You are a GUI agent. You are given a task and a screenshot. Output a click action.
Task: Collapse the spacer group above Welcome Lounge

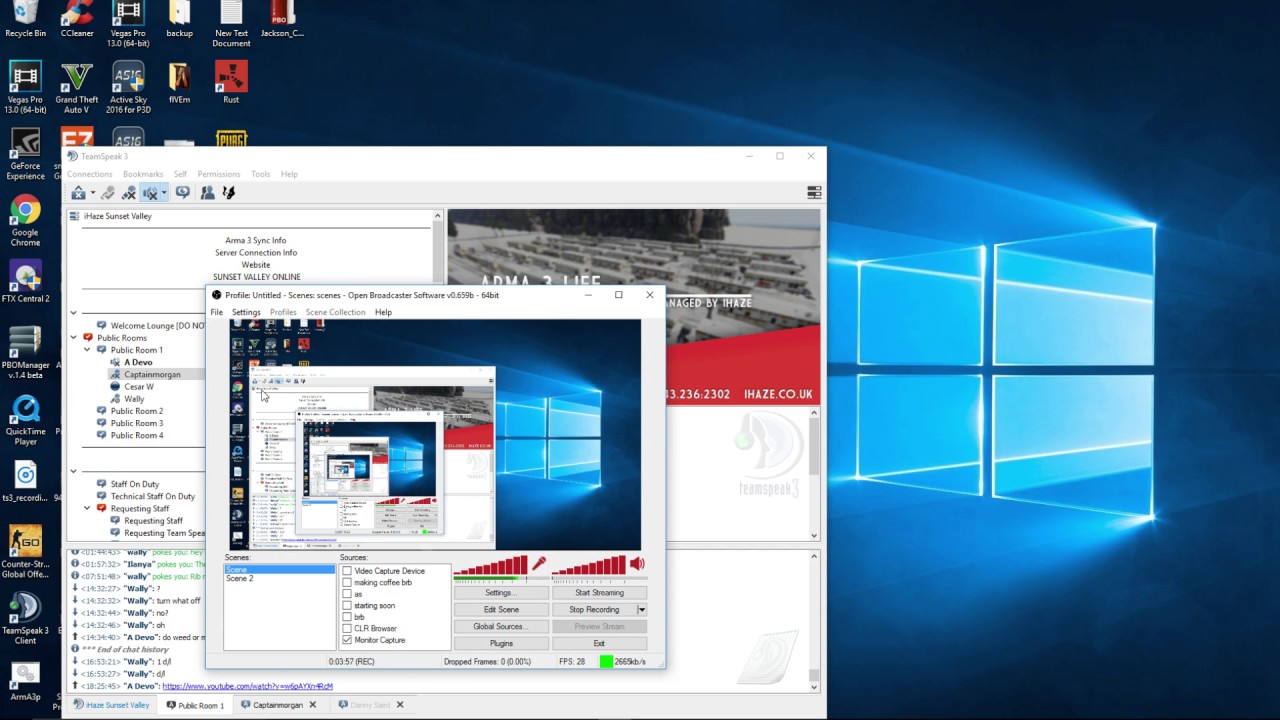tap(73, 313)
